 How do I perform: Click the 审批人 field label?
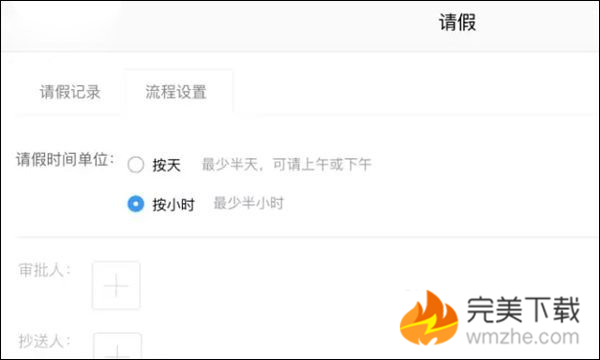click(x=44, y=270)
